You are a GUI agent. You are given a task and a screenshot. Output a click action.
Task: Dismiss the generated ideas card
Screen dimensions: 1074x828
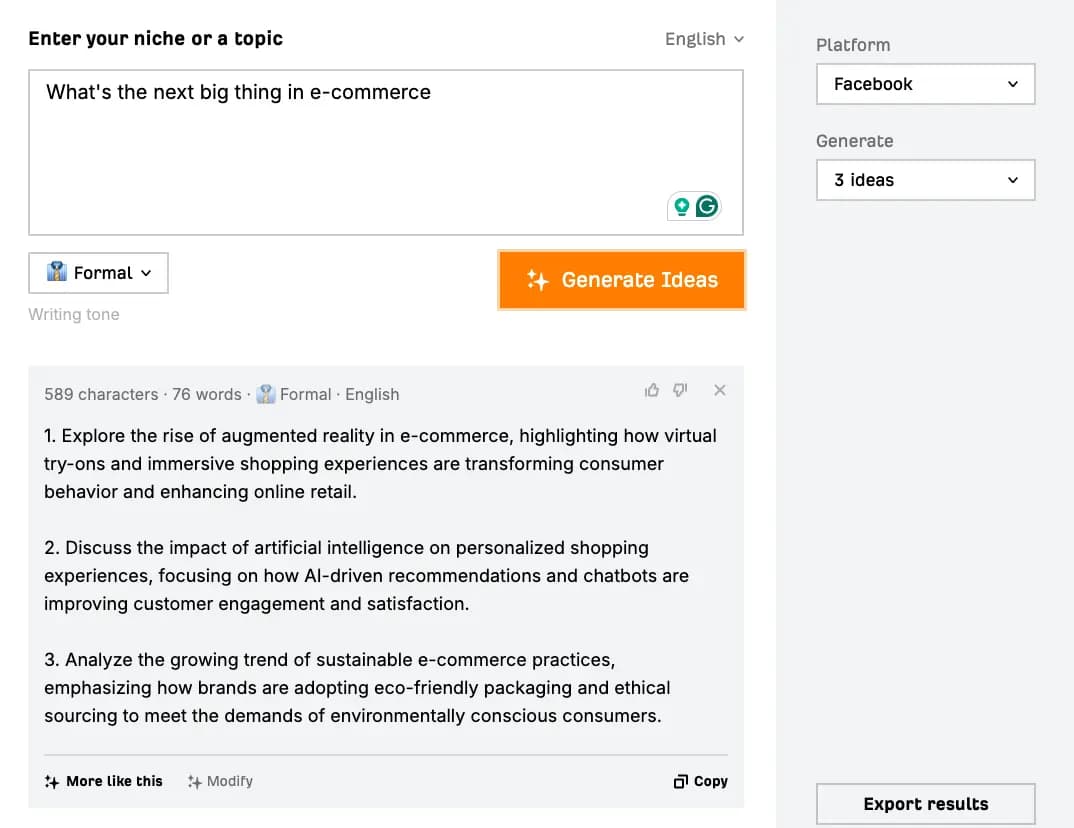[x=719, y=390]
